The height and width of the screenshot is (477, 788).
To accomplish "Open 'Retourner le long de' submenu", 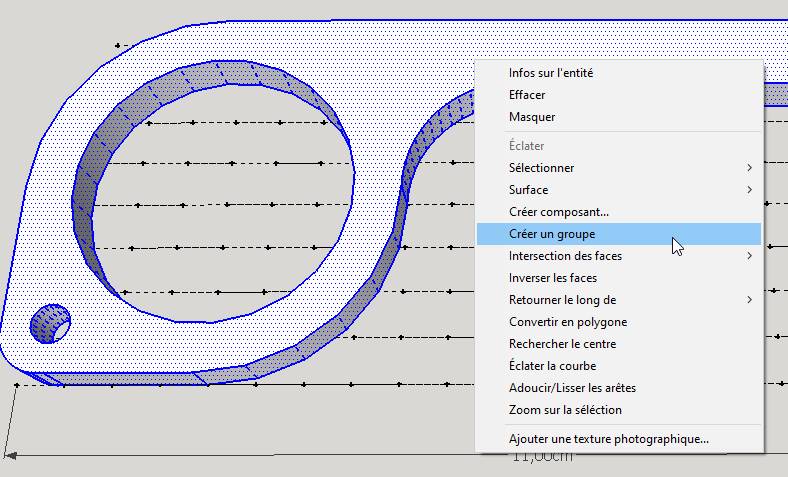I will [x=562, y=300].
